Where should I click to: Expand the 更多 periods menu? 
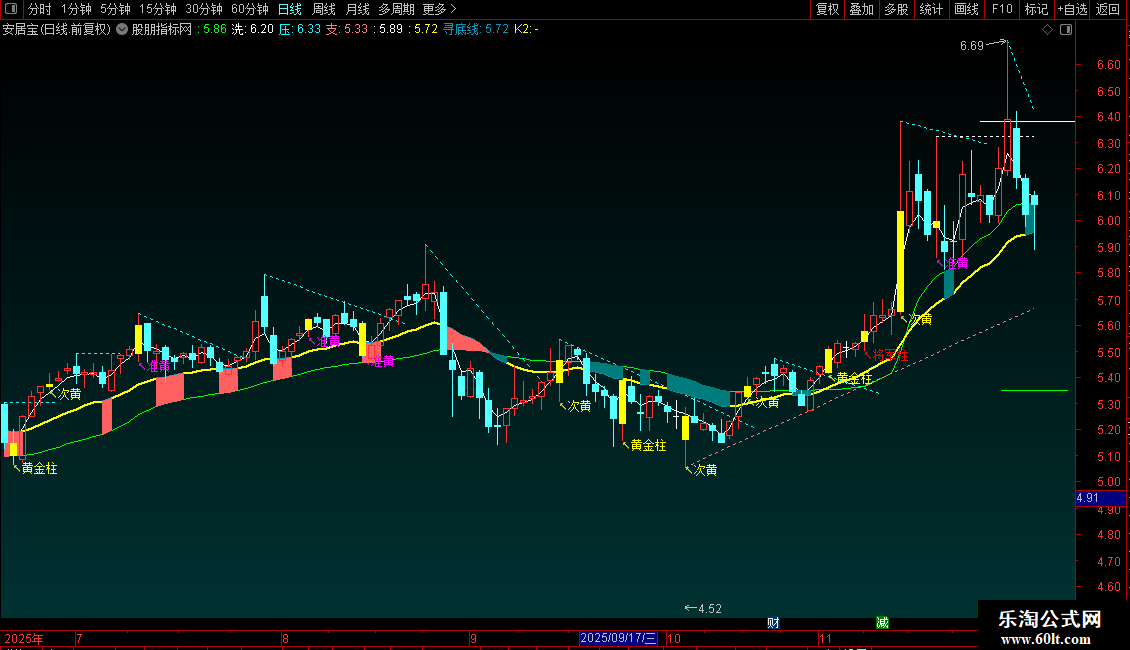(439, 9)
